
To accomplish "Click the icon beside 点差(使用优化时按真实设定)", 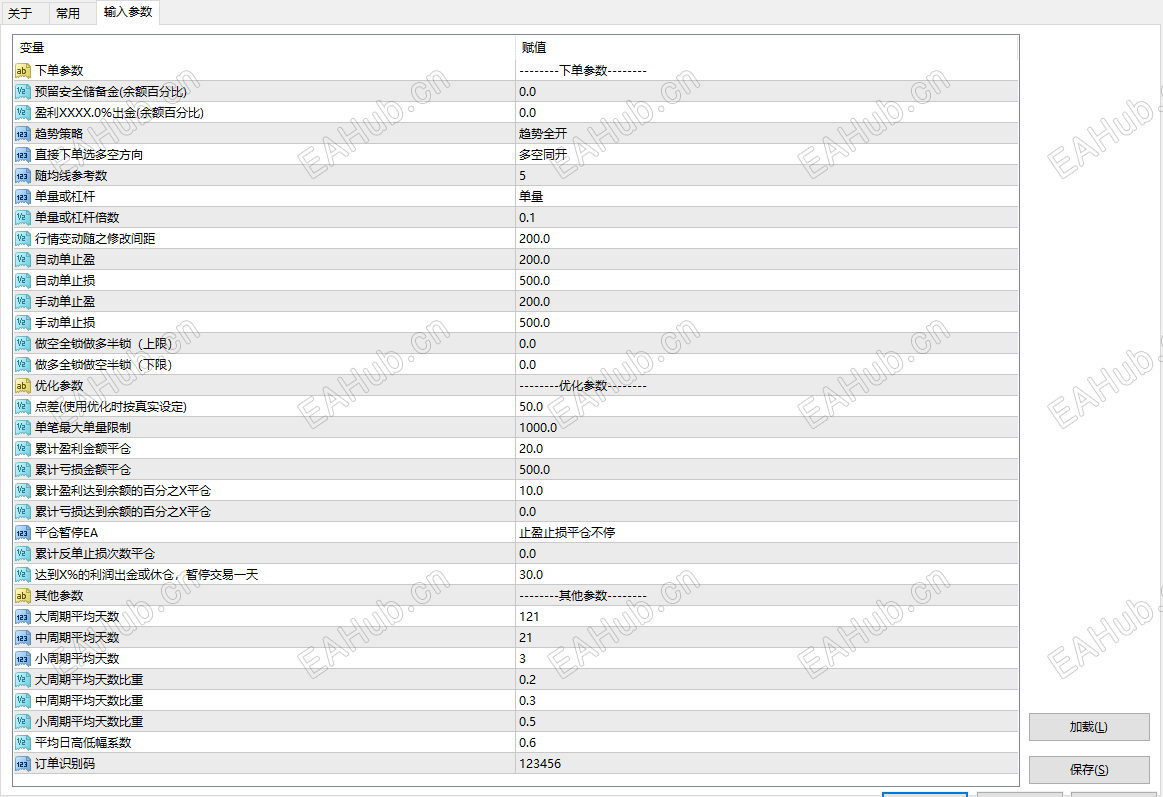I will tap(22, 406).
